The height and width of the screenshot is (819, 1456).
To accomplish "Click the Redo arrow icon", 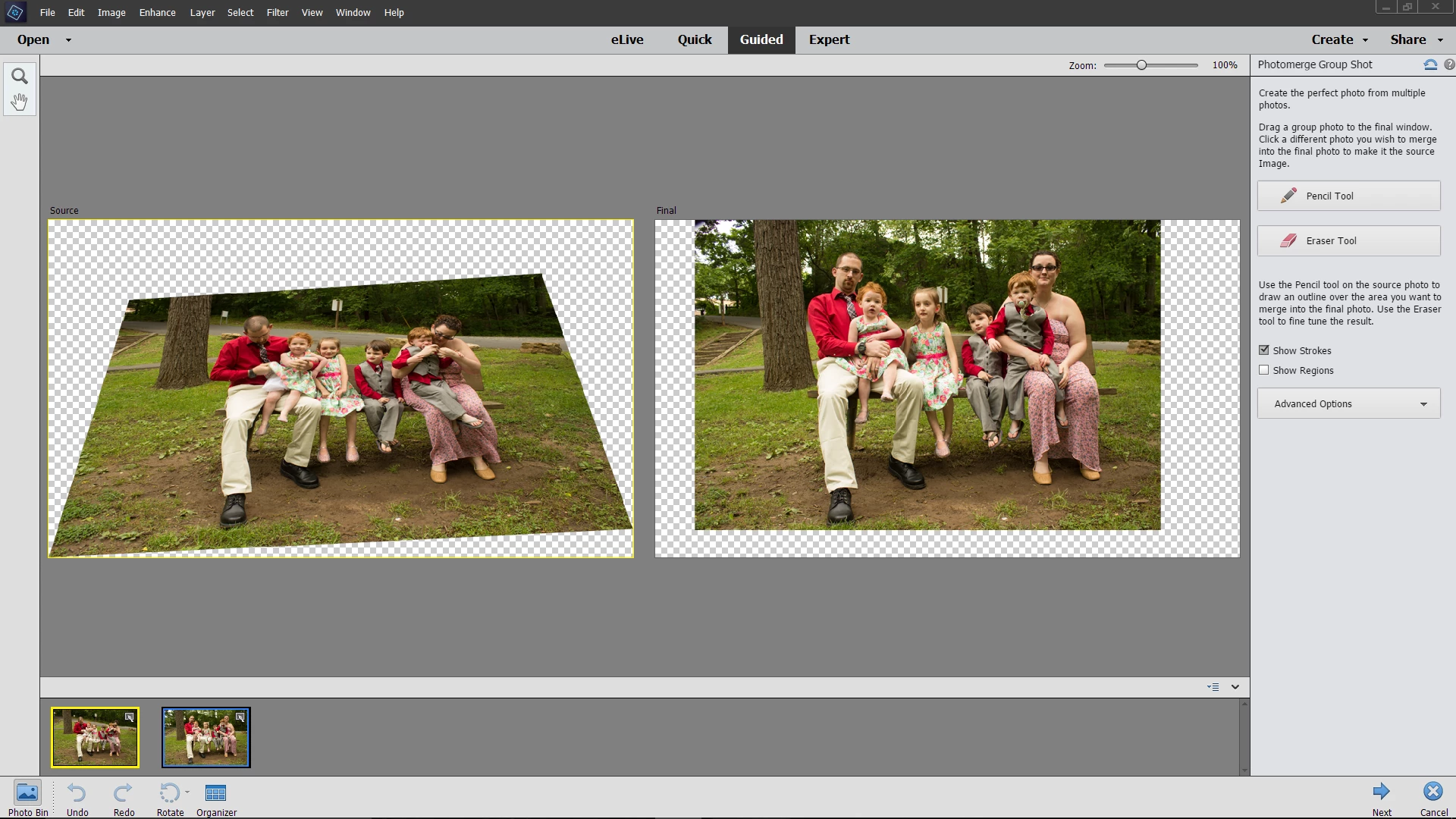I will [x=123, y=793].
